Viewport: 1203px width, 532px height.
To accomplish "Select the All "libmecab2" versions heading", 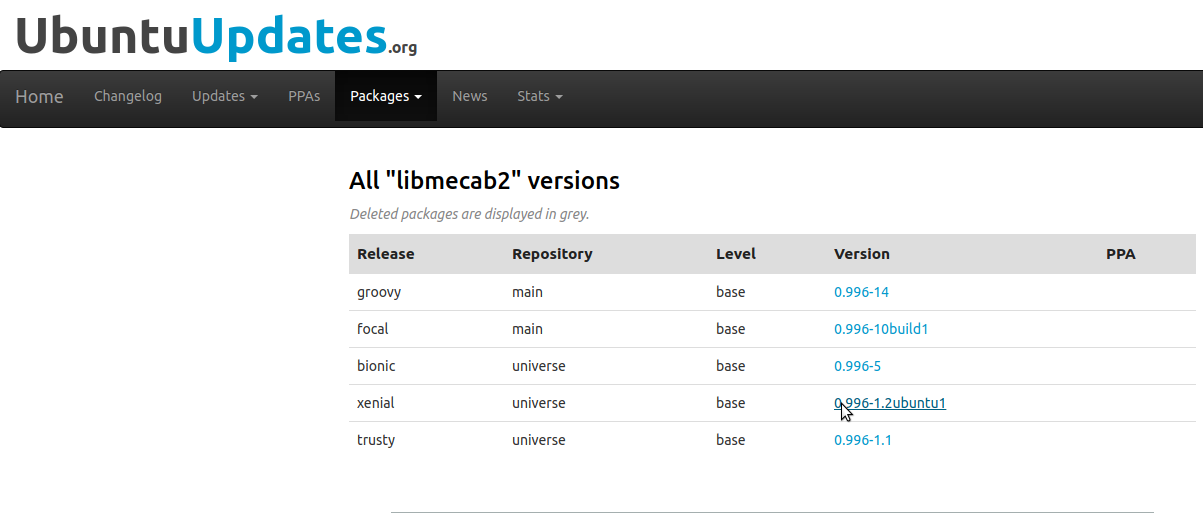I will pyautogui.click(x=484, y=181).
